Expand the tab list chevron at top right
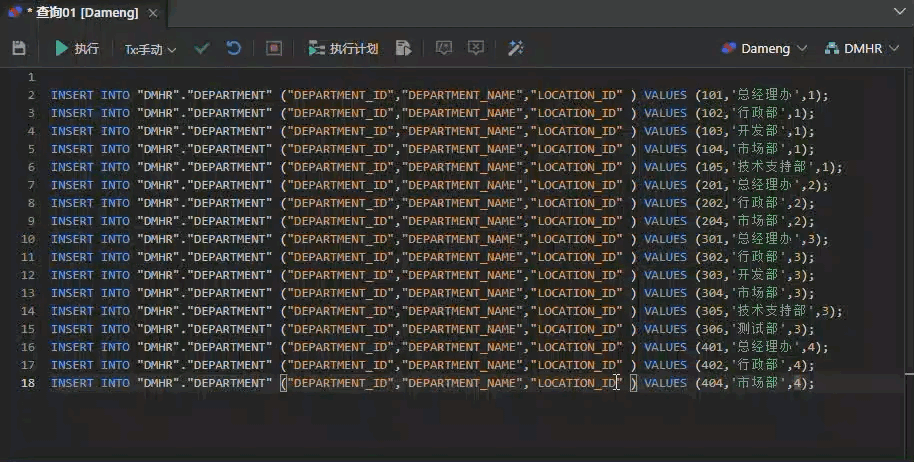Viewport: 914px width, 462px height. (899, 11)
